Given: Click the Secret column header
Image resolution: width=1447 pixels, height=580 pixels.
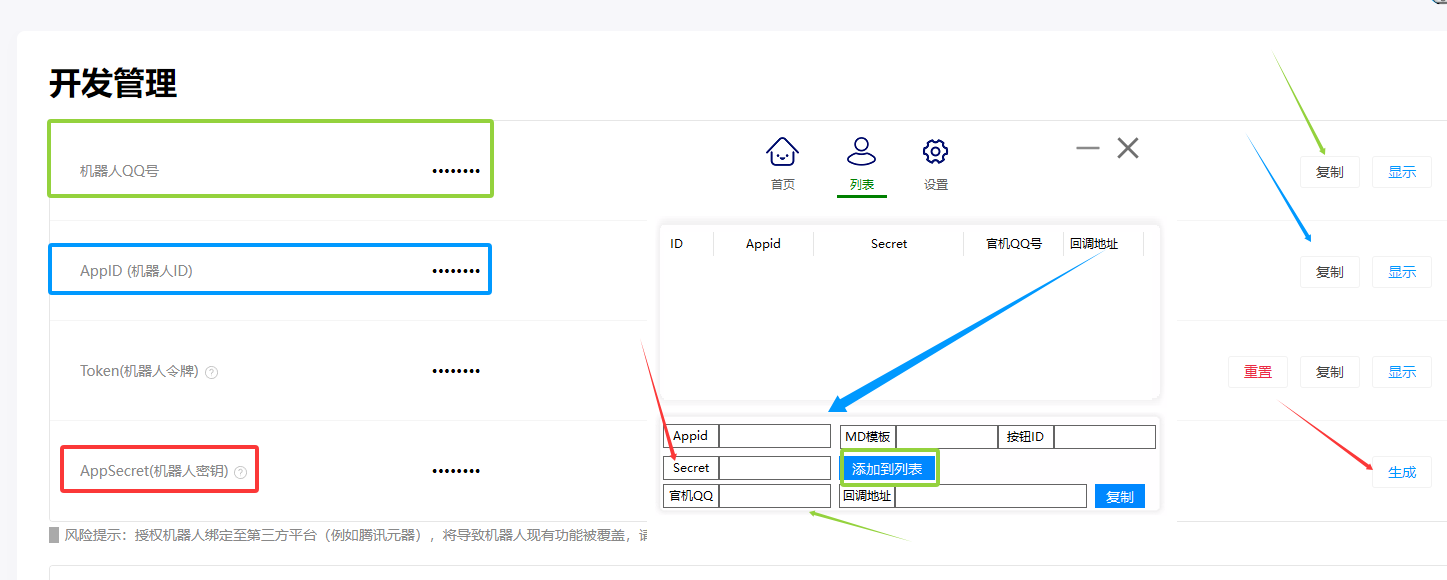Looking at the screenshot, I should 888,244.
